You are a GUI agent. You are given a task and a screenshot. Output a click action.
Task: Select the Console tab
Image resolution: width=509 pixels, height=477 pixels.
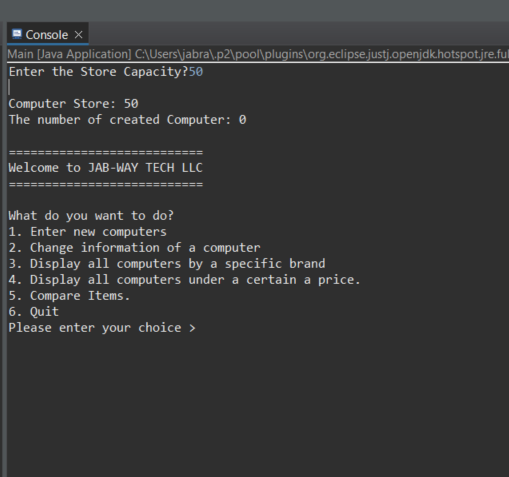47,35
